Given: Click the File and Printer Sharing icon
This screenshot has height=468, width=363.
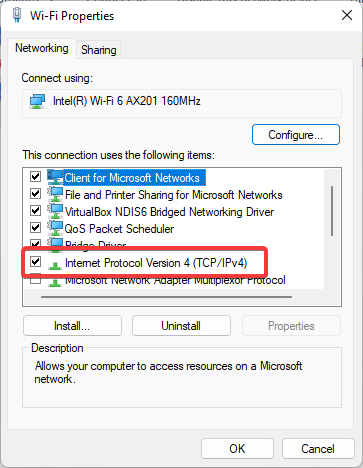Looking at the screenshot, I should click(55, 194).
